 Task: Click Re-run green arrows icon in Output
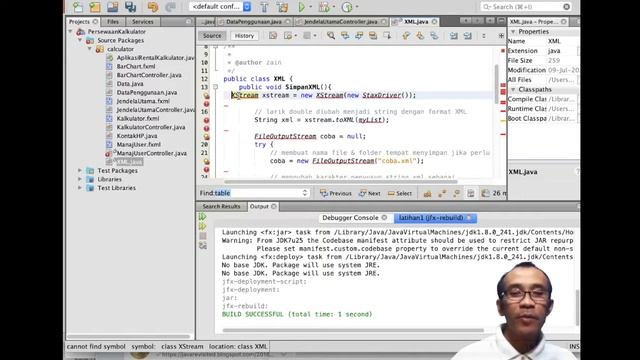(x=202, y=217)
